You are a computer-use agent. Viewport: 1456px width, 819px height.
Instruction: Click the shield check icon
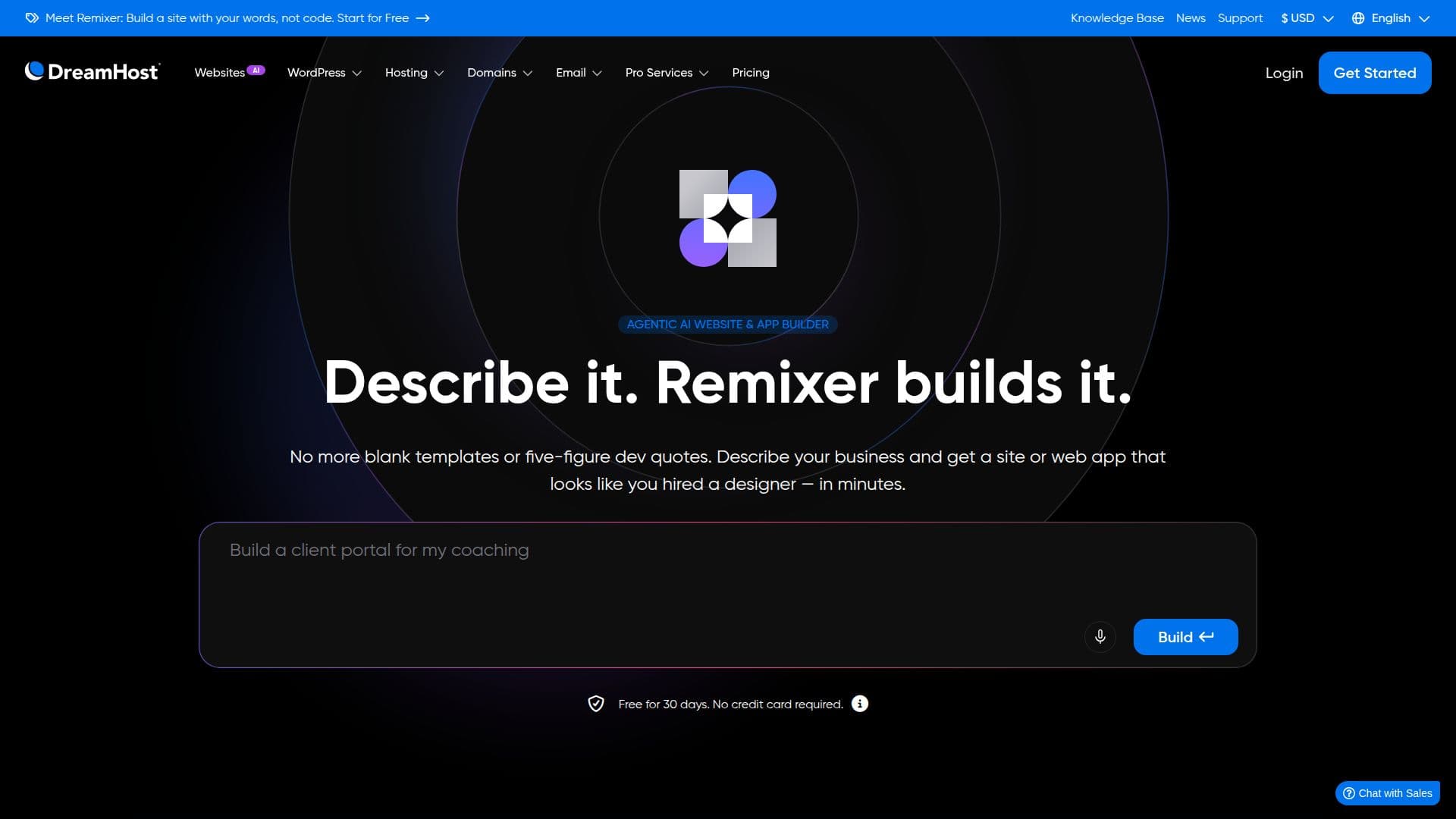pos(596,704)
